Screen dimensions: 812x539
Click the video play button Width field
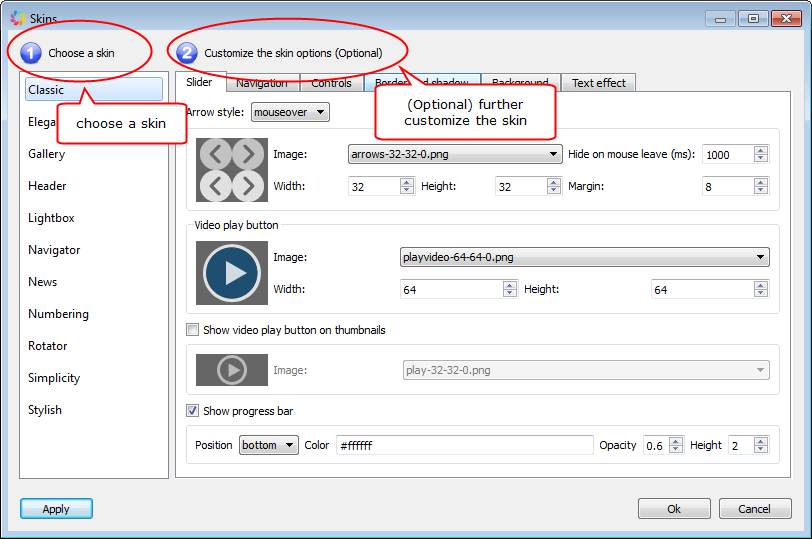pyautogui.click(x=452, y=289)
